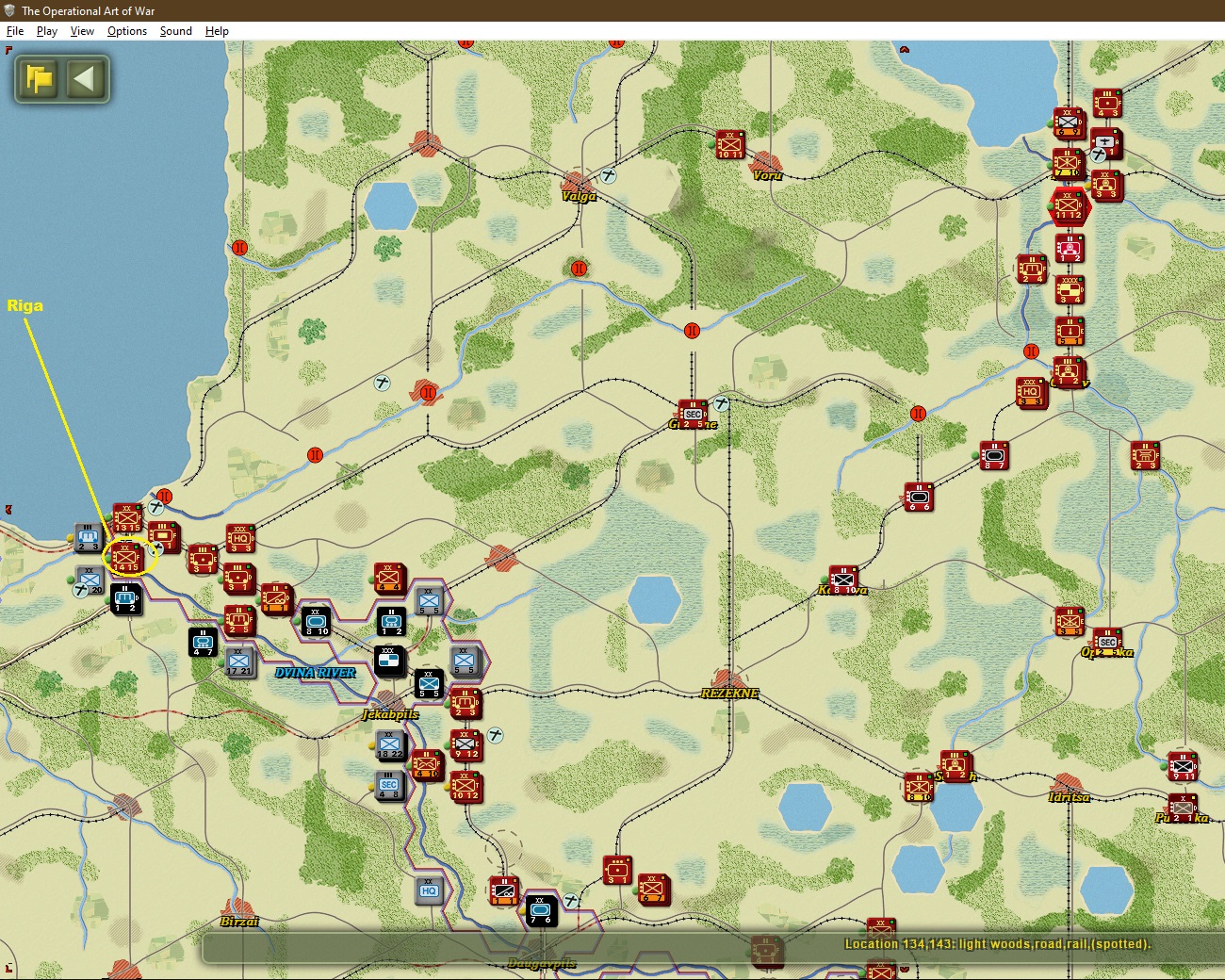Viewport: 1225px width, 980px height.
Task: Select the highlighted Soviet 11-12 infantry division
Action: 1069,206
